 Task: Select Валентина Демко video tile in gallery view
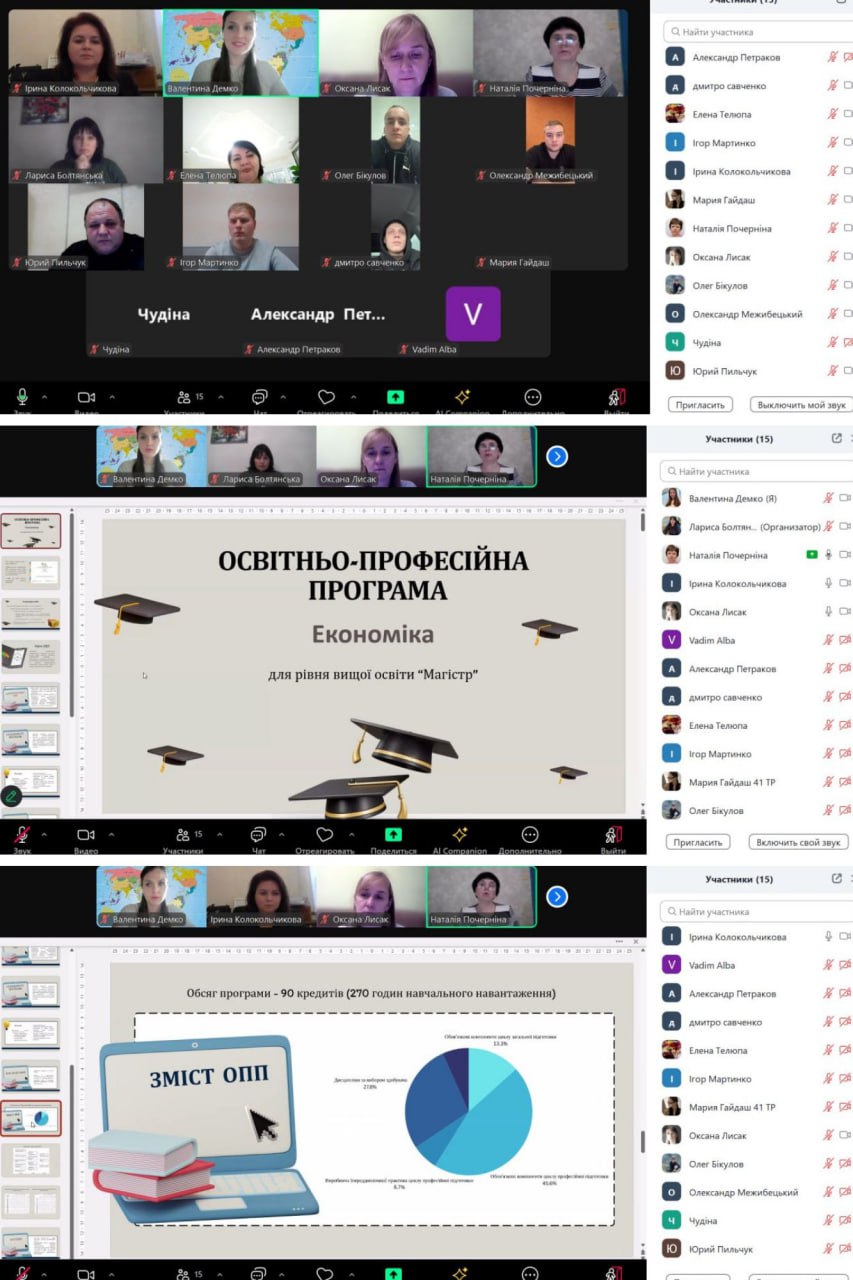(x=240, y=53)
